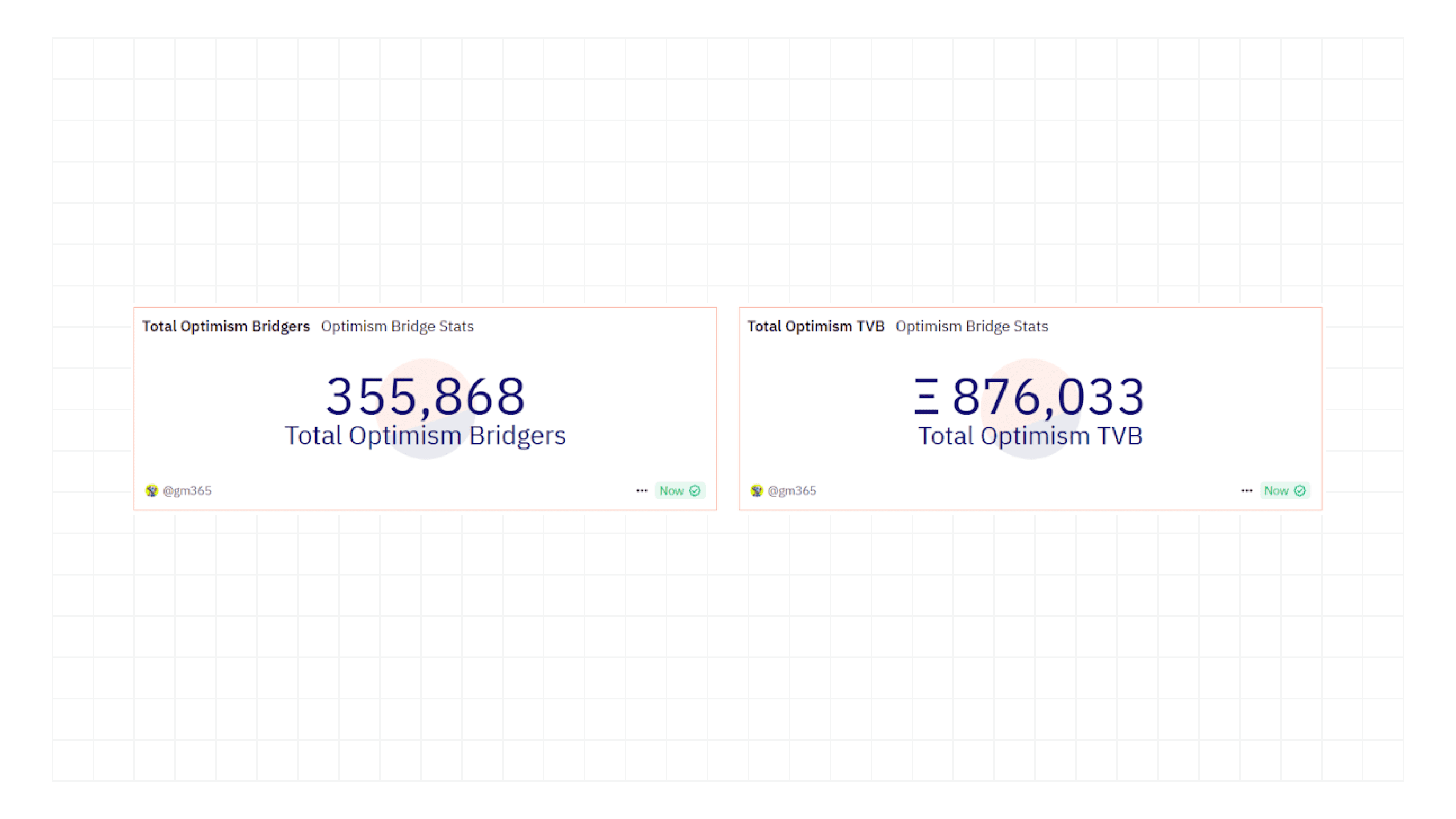Click the 355,868 counter value
Image resolution: width=1456 pixels, height=819 pixels.
(x=425, y=395)
